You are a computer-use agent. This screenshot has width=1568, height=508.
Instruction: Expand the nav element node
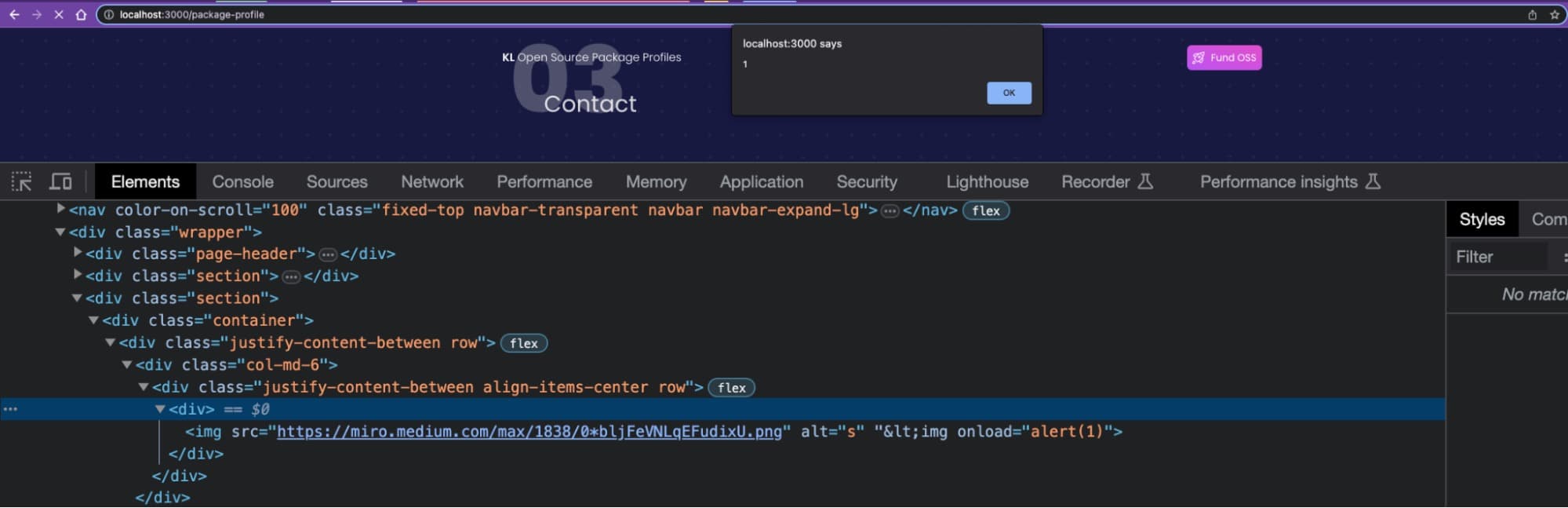[x=60, y=209]
